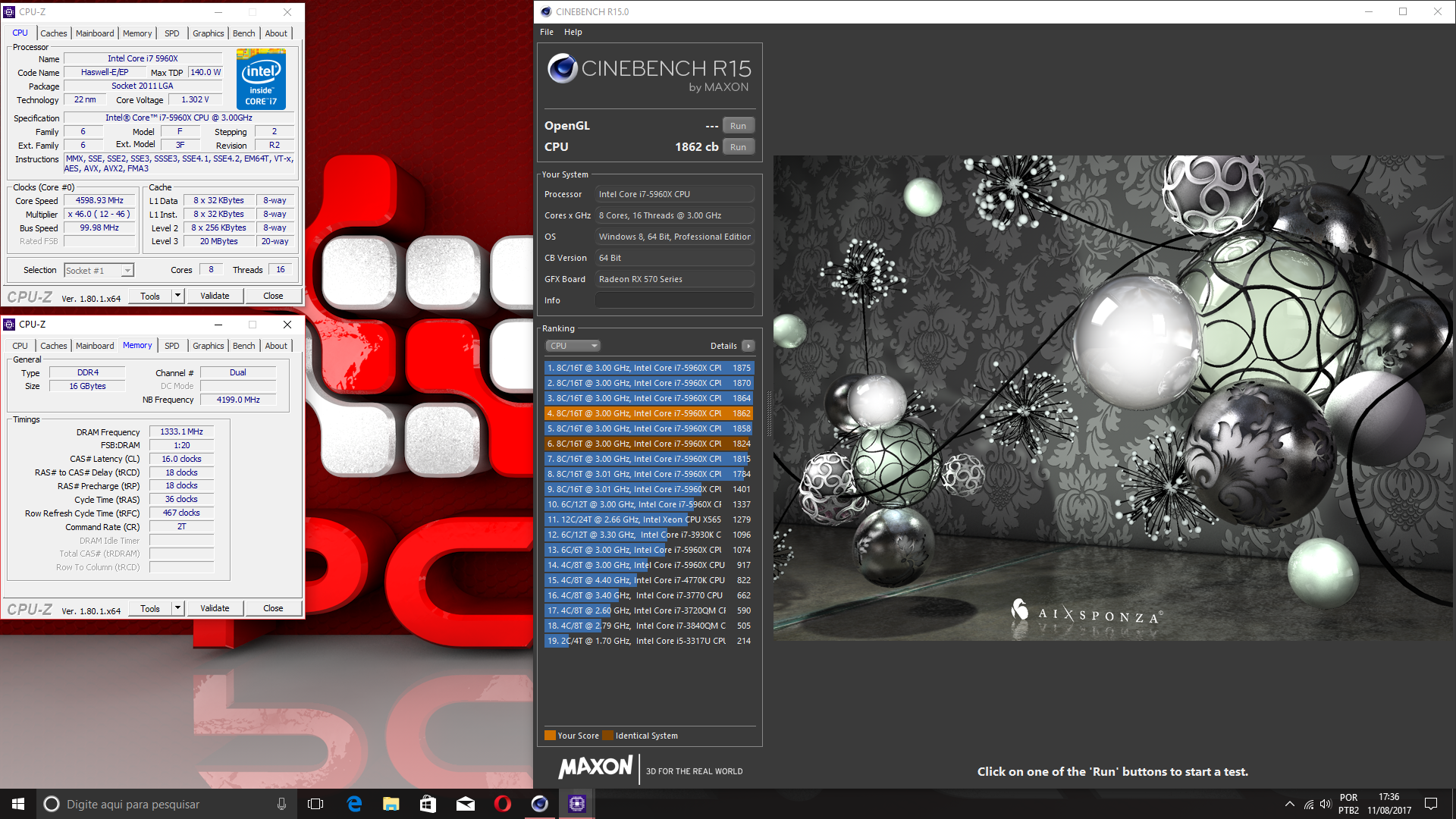Open Task View from taskbar
This screenshot has height=819, width=1456.
[315, 804]
